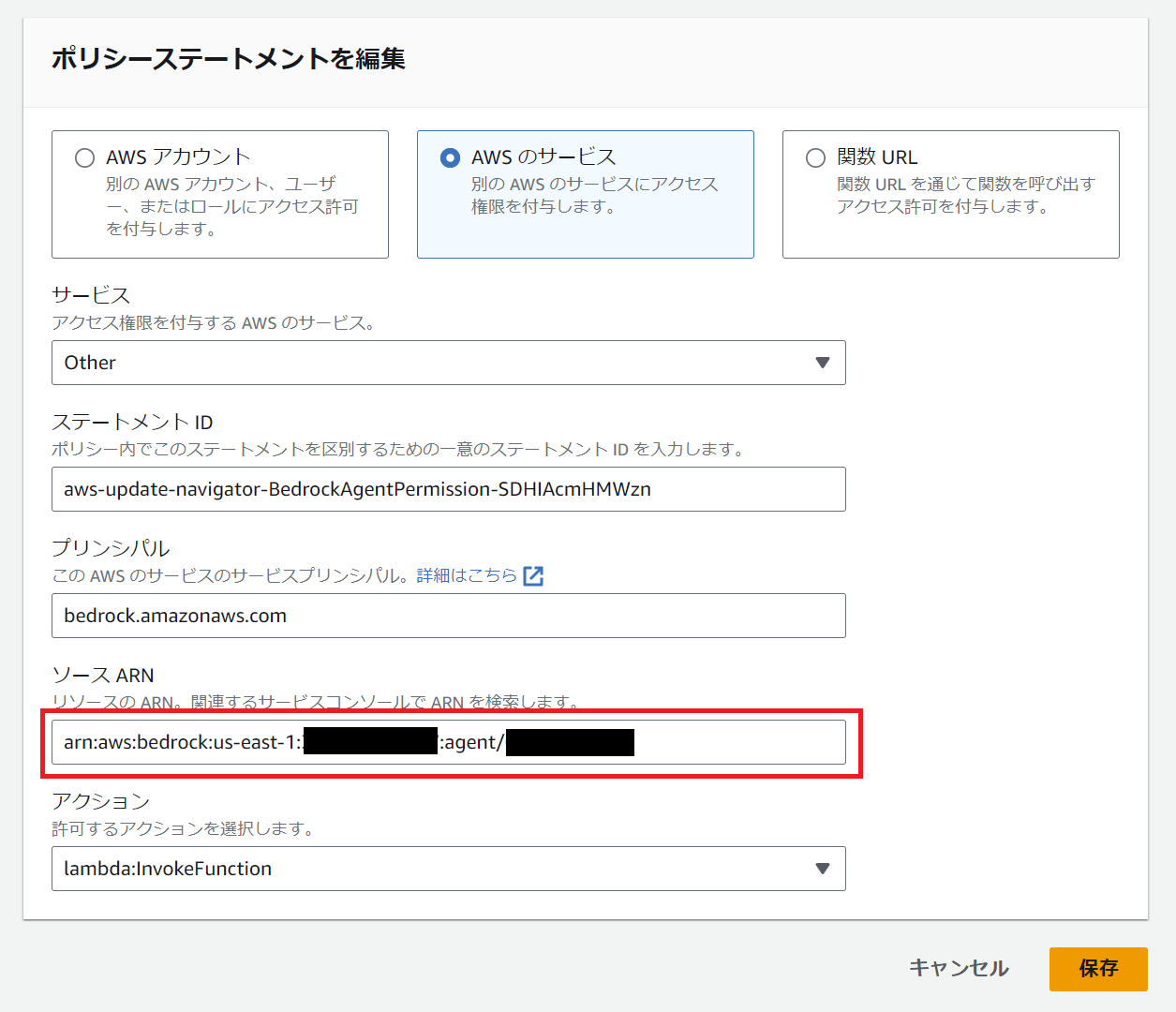Click the highlighted ARN starting with arn:aws:bedrock
Image resolution: width=1176 pixels, height=1012 pixels.
[449, 742]
